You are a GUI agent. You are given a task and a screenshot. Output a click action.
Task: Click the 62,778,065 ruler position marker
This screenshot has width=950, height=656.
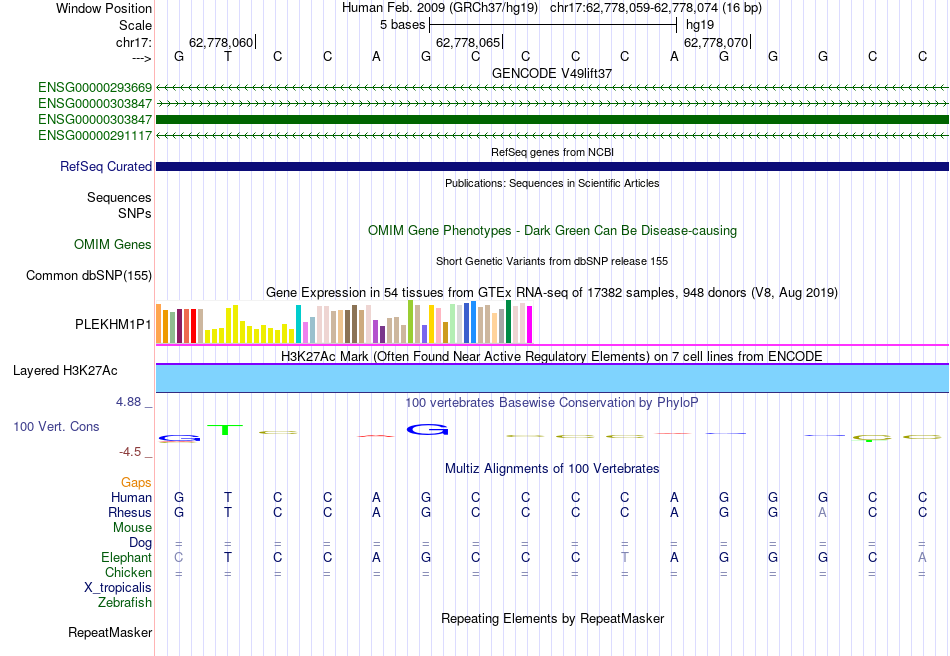(468, 42)
